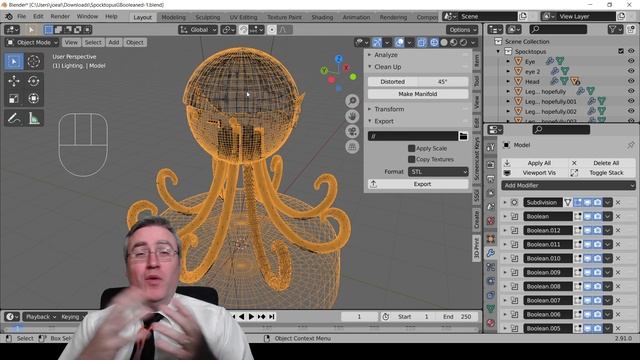Switch to the Modeling workspace tab

click(x=173, y=18)
